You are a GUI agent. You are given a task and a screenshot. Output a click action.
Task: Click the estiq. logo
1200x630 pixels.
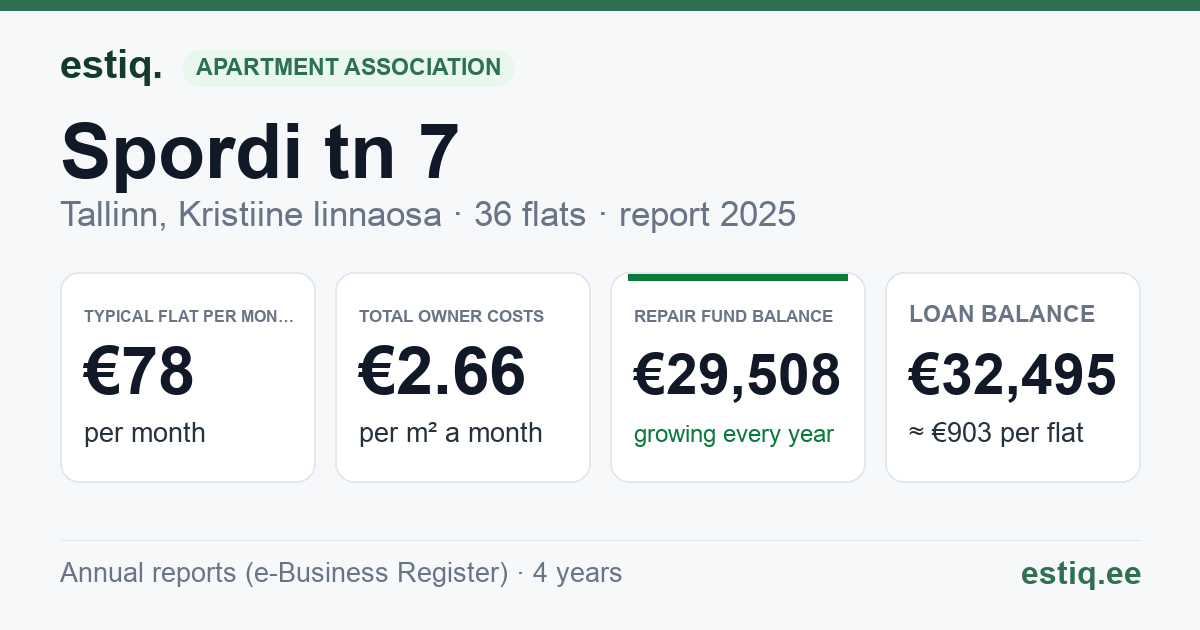point(111,66)
